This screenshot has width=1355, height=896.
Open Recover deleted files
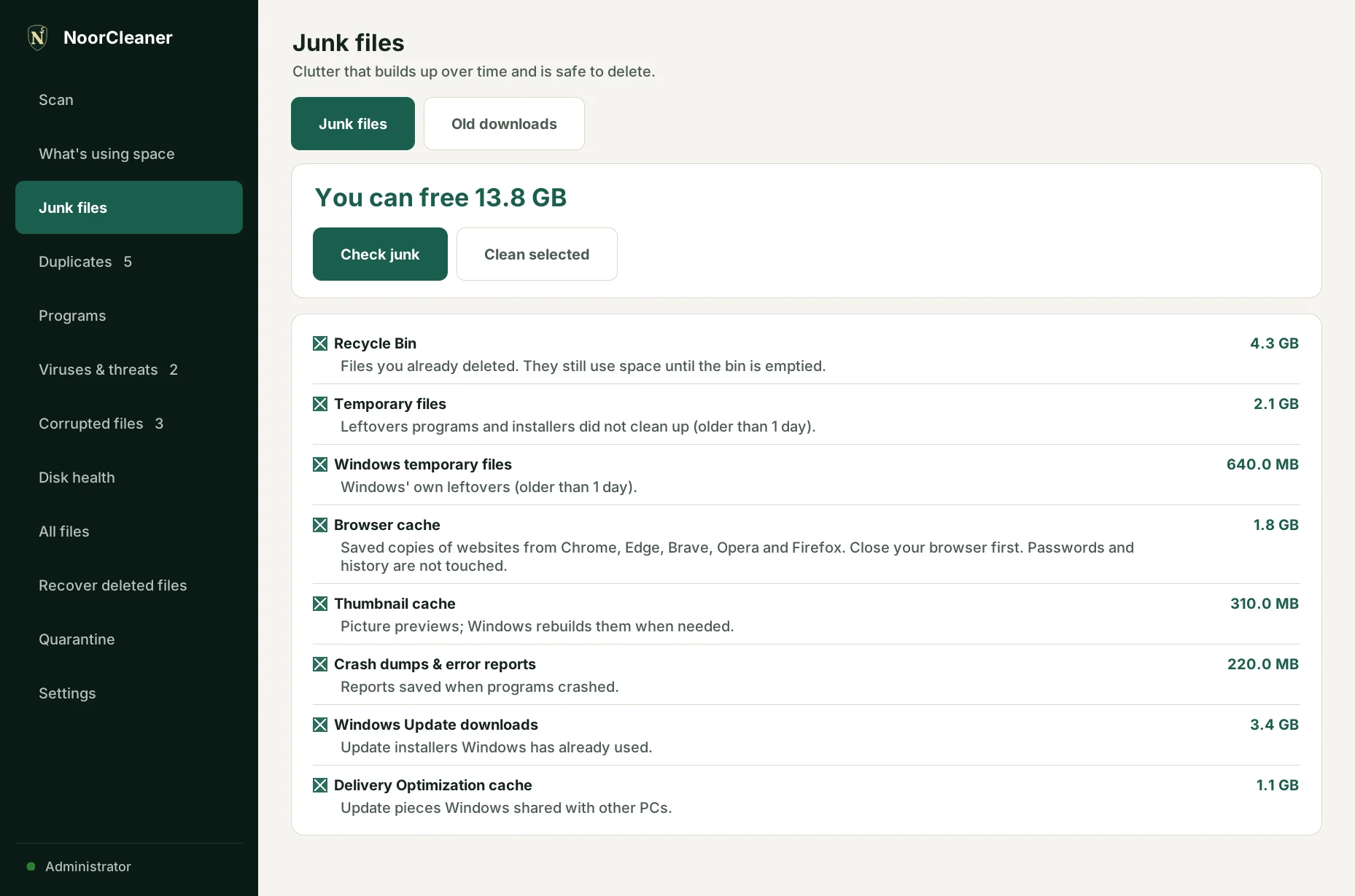129,585
